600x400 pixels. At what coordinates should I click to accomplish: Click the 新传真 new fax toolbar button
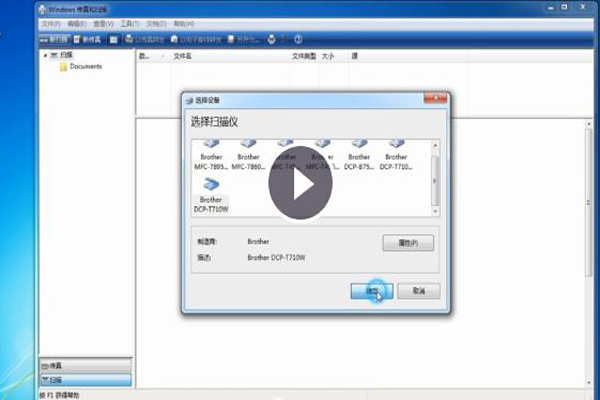click(x=88, y=39)
